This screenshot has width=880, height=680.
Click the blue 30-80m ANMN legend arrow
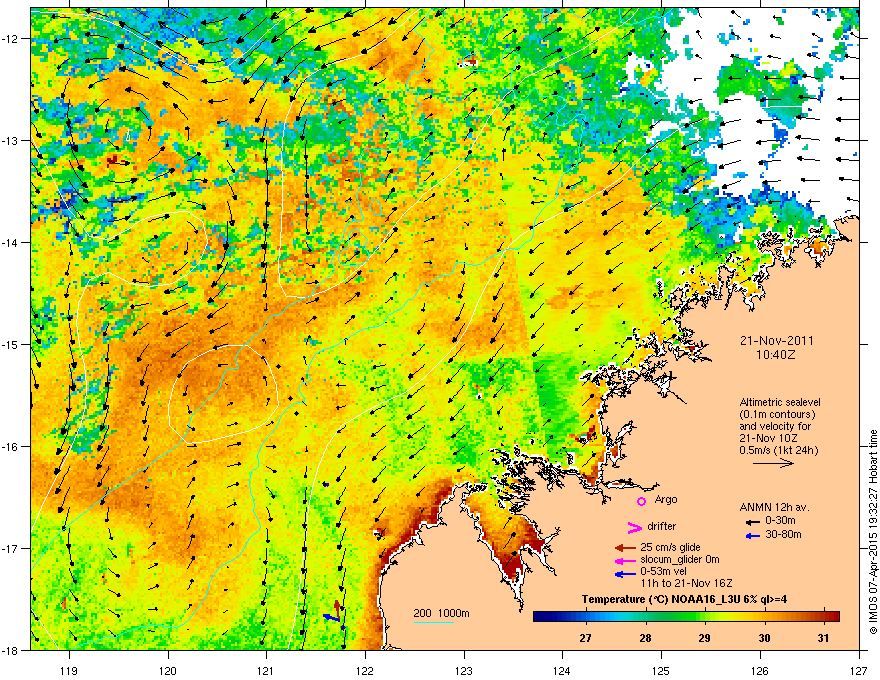coord(753,536)
